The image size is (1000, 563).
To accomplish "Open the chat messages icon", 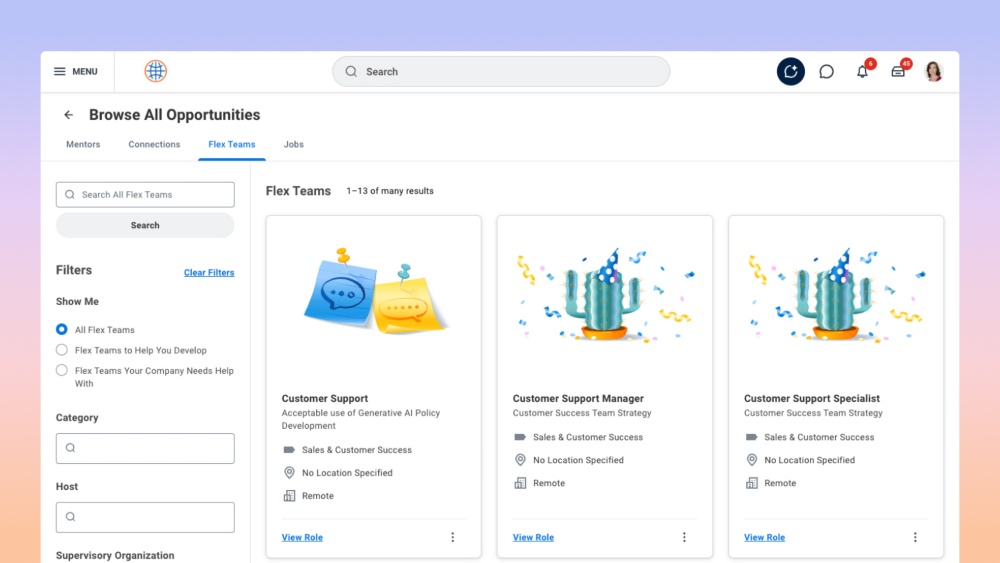I will (x=826, y=72).
